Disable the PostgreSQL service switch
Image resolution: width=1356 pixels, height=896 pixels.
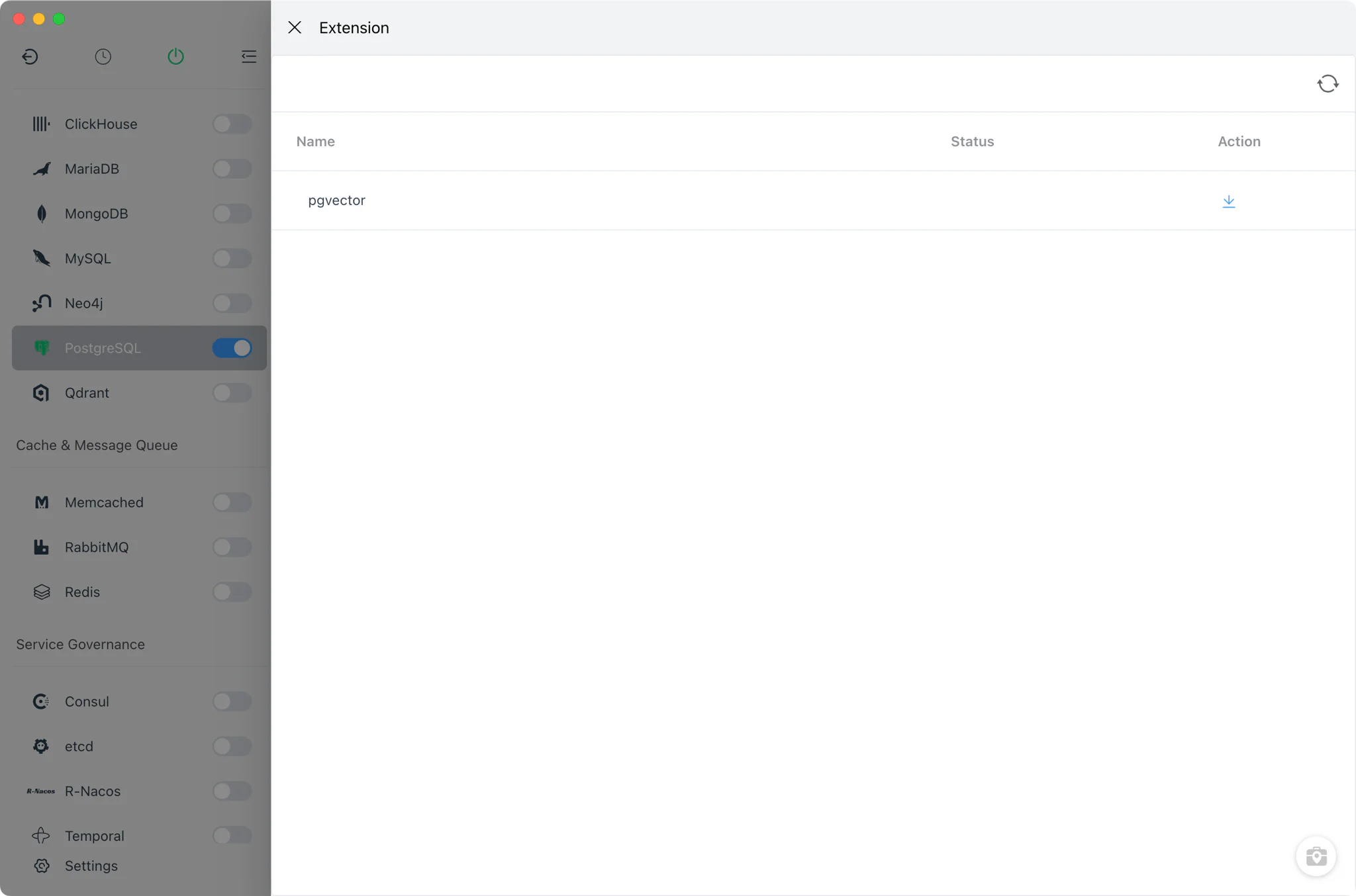pos(232,348)
